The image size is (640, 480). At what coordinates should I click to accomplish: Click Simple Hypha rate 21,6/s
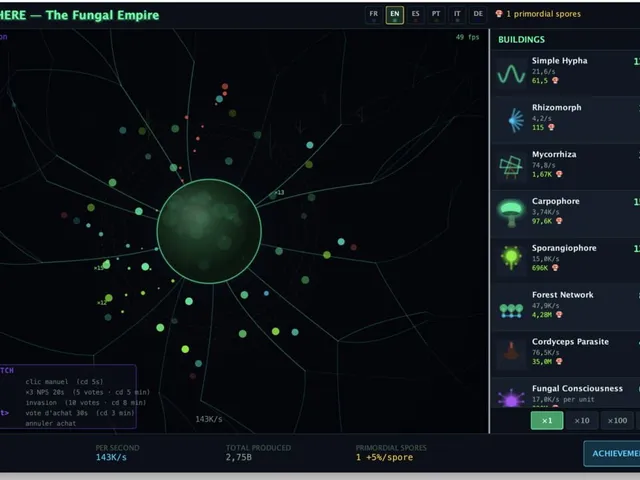[543, 71]
